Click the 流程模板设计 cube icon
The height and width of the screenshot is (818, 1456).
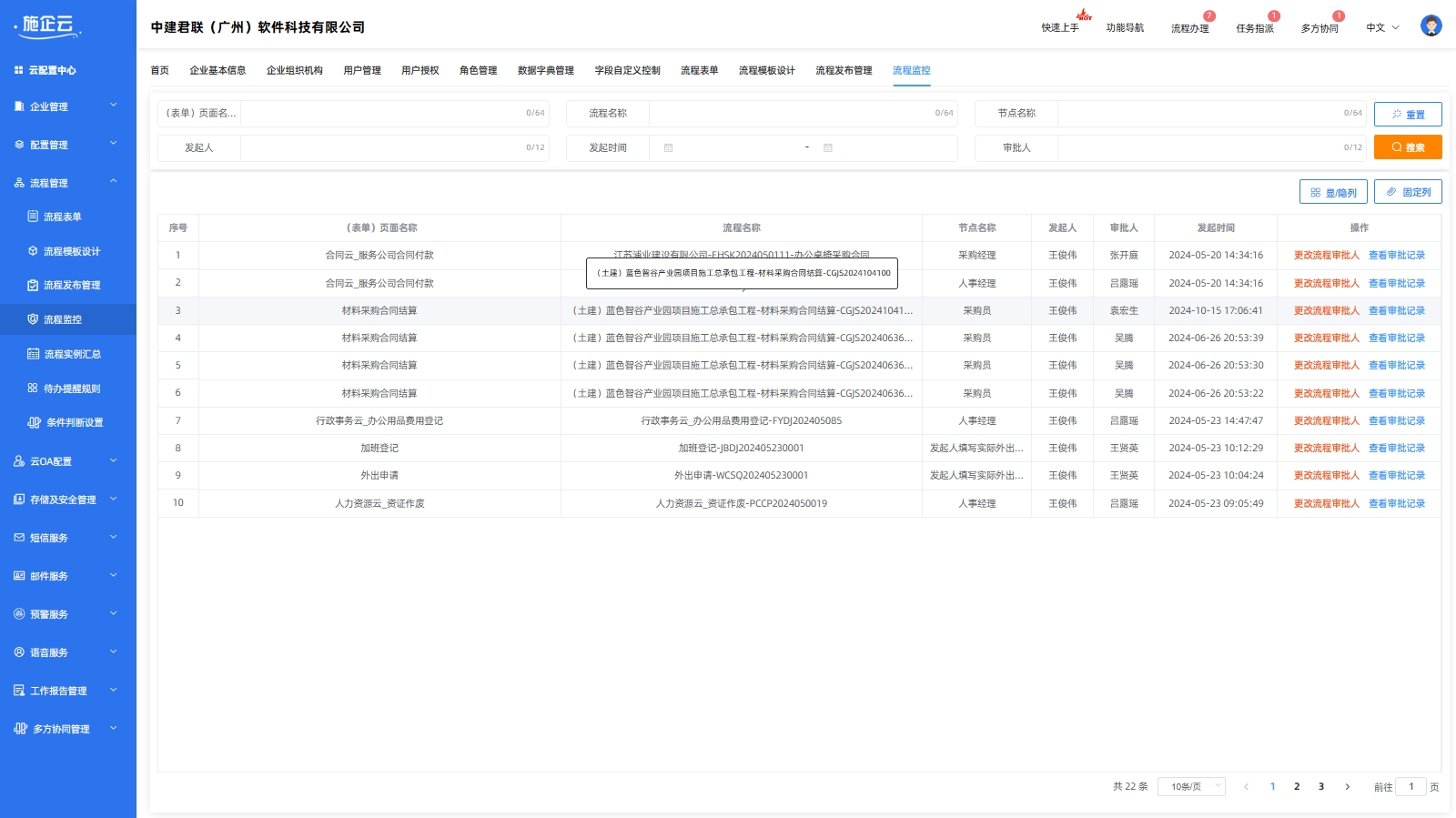coord(33,251)
